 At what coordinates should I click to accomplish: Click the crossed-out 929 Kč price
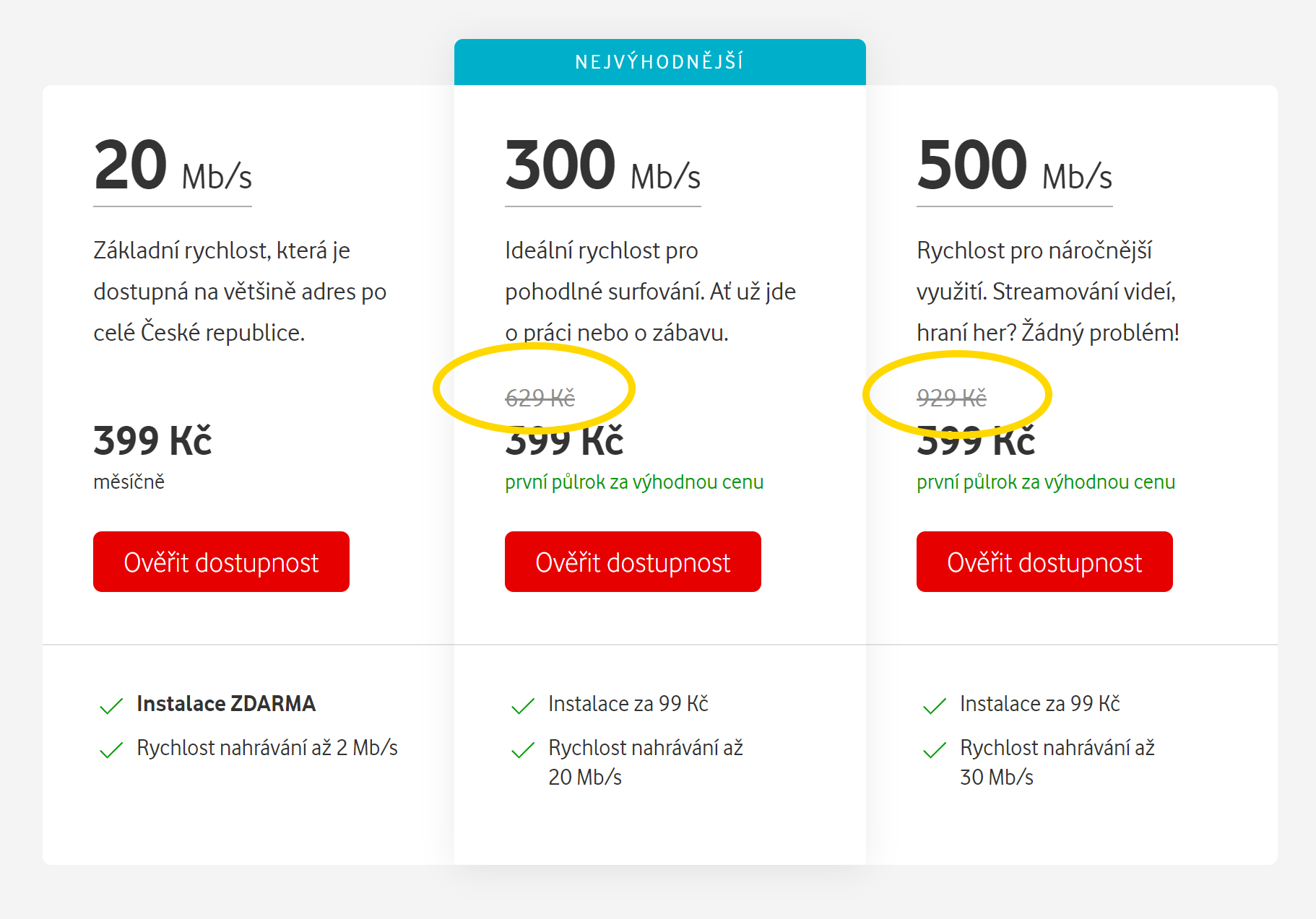coord(951,398)
